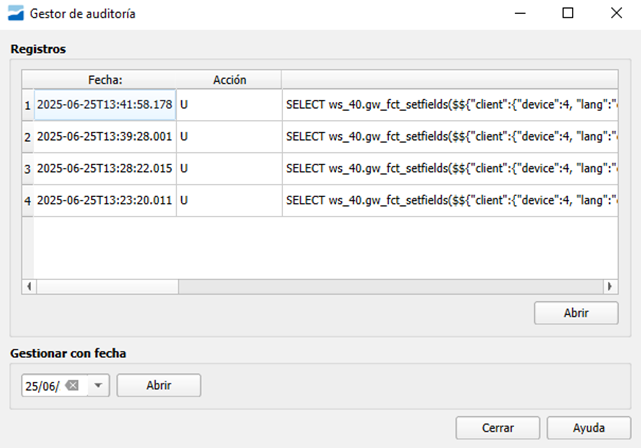
Task: Sort by the Fecha column header
Action: coord(105,80)
